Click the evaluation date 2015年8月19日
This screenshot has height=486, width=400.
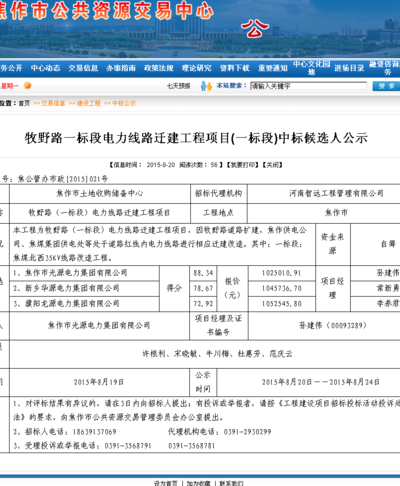coord(99,382)
